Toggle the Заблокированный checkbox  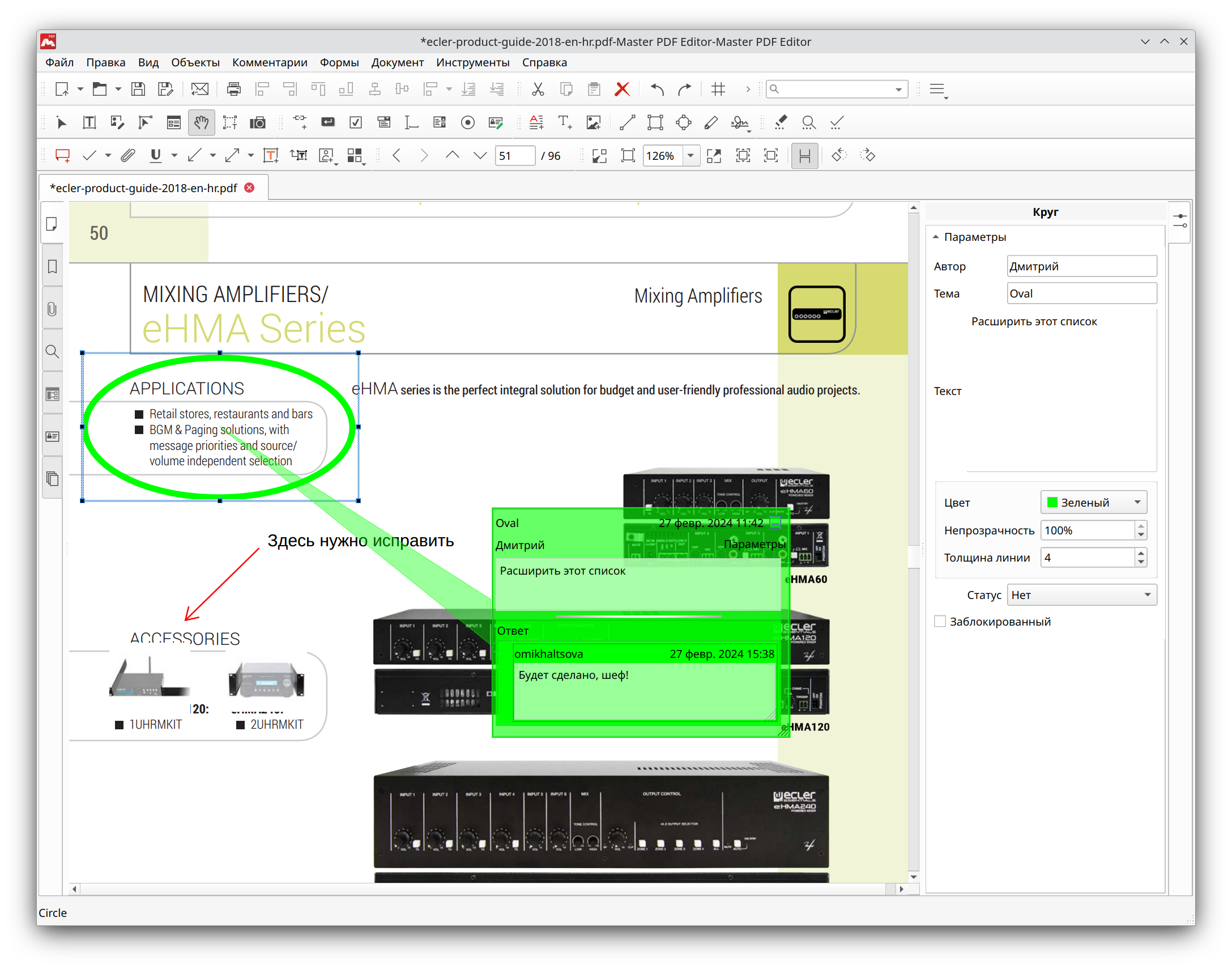(x=939, y=622)
